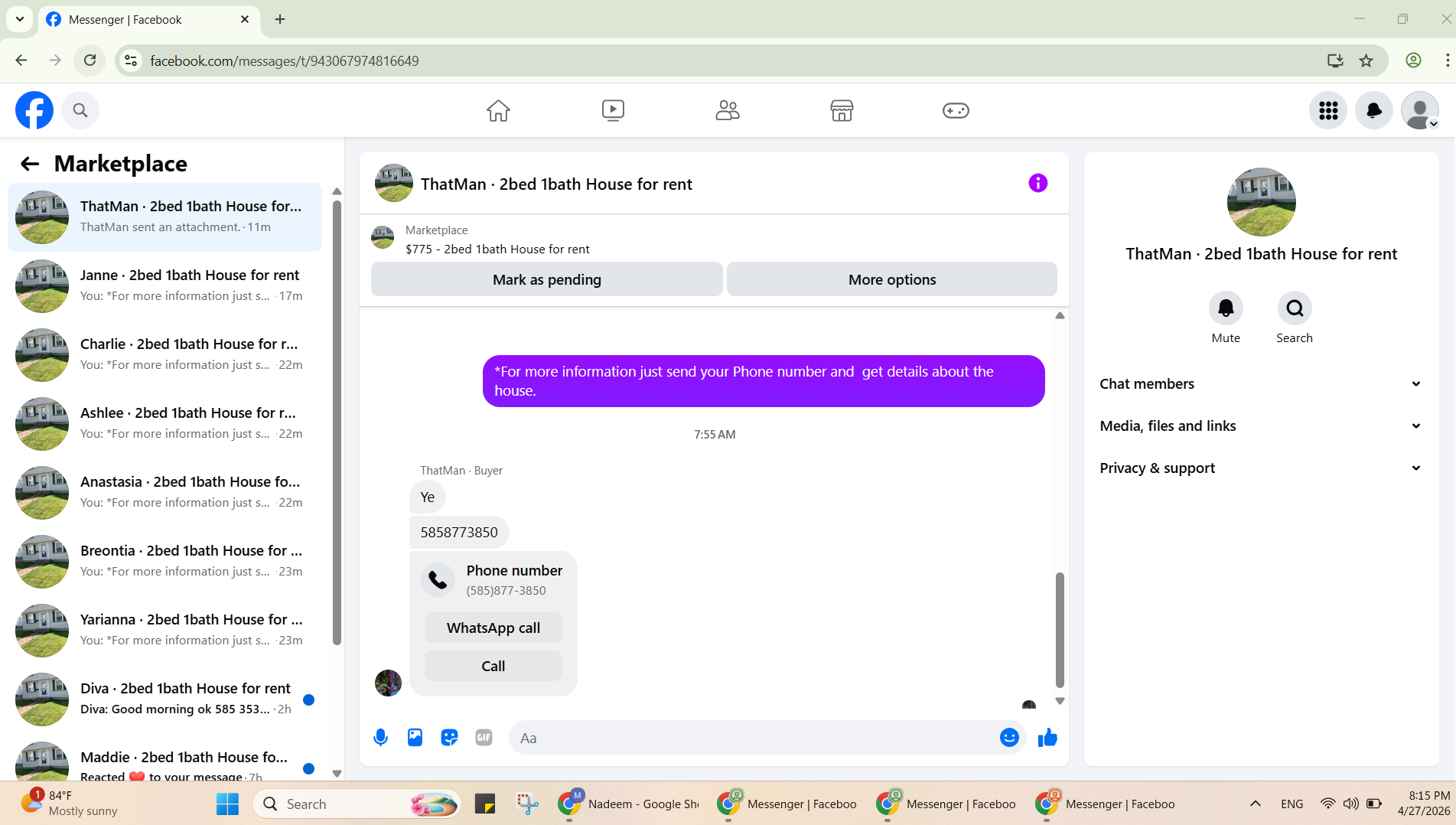Open the Breontia conversation
The height and width of the screenshot is (825, 1456).
click(x=164, y=562)
